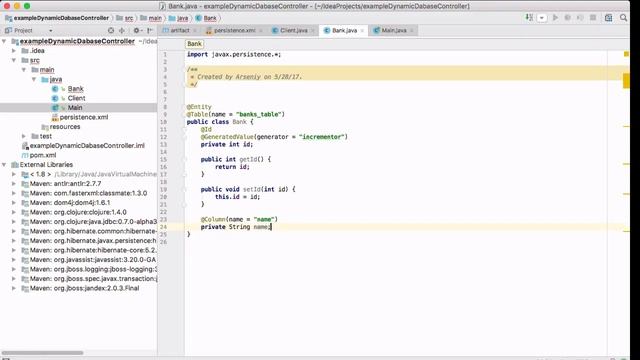This screenshot has width=640, height=360.
Task: Open the run configuration dropdown
Action: (x=542, y=18)
